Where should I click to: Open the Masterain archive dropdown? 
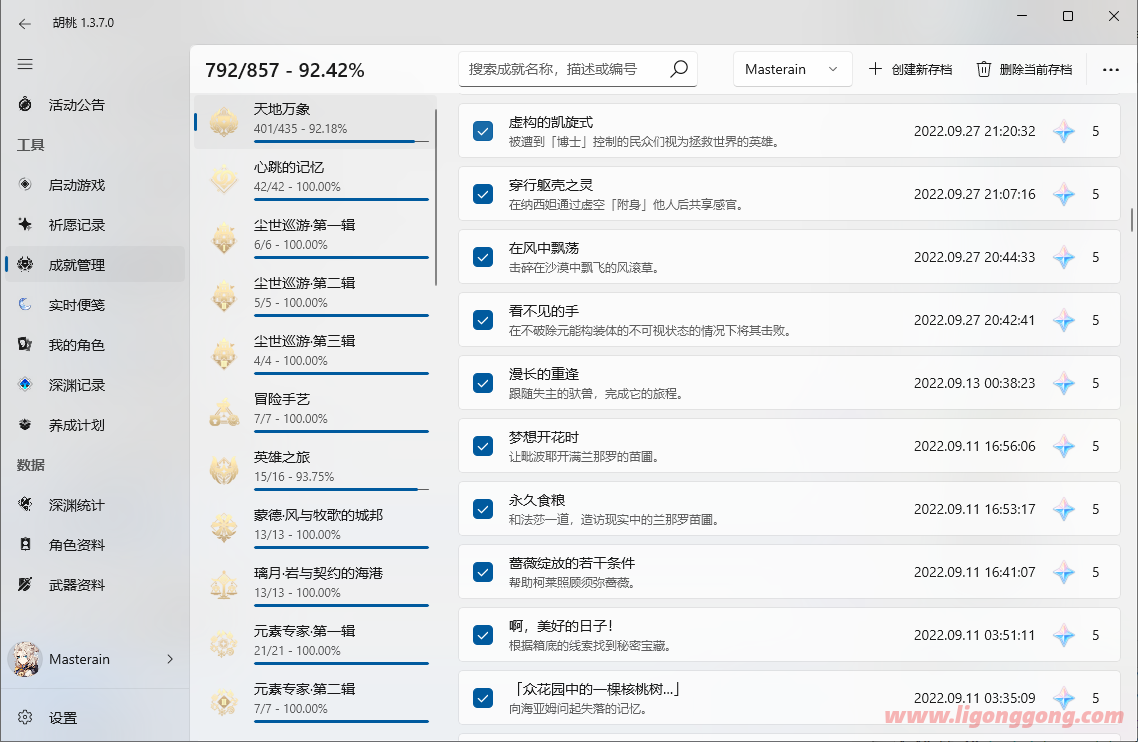click(792, 69)
